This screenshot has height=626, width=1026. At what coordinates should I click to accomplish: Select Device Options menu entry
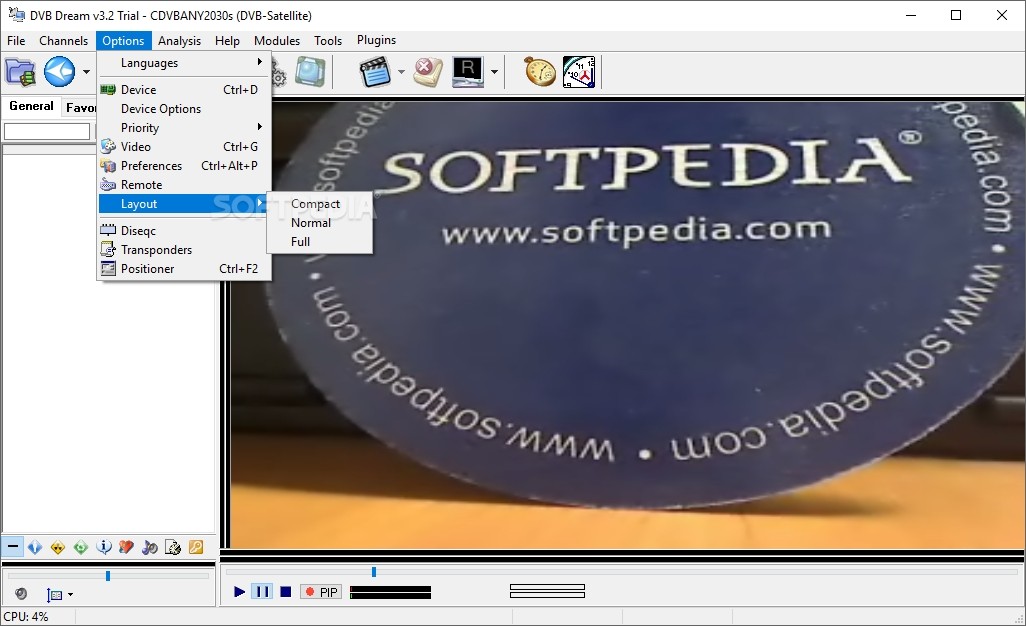pos(184,109)
